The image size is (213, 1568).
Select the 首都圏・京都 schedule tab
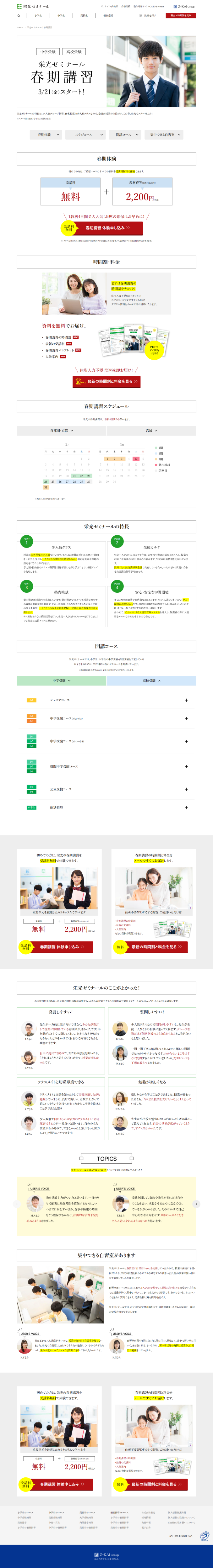click(x=62, y=430)
